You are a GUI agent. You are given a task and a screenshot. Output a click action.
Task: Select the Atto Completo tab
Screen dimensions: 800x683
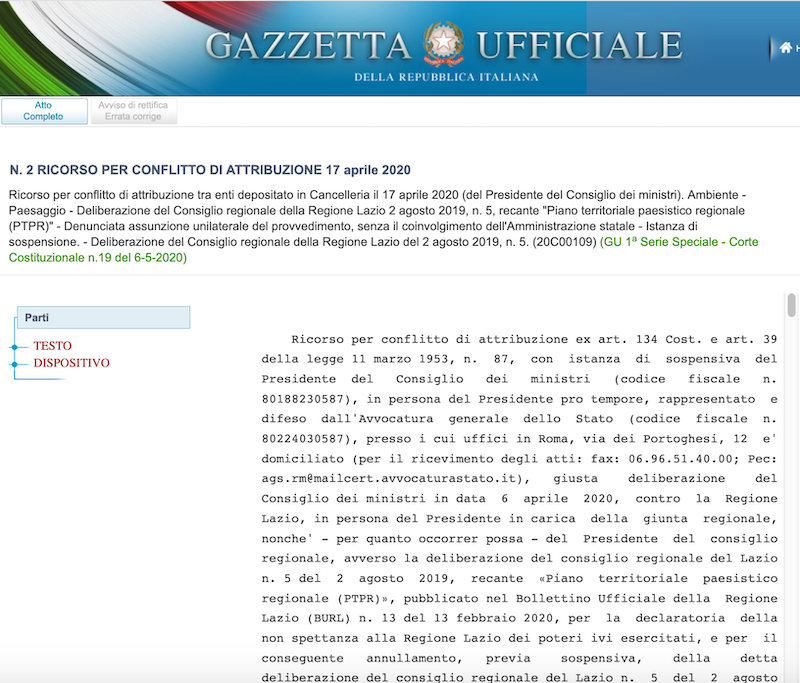click(44, 111)
